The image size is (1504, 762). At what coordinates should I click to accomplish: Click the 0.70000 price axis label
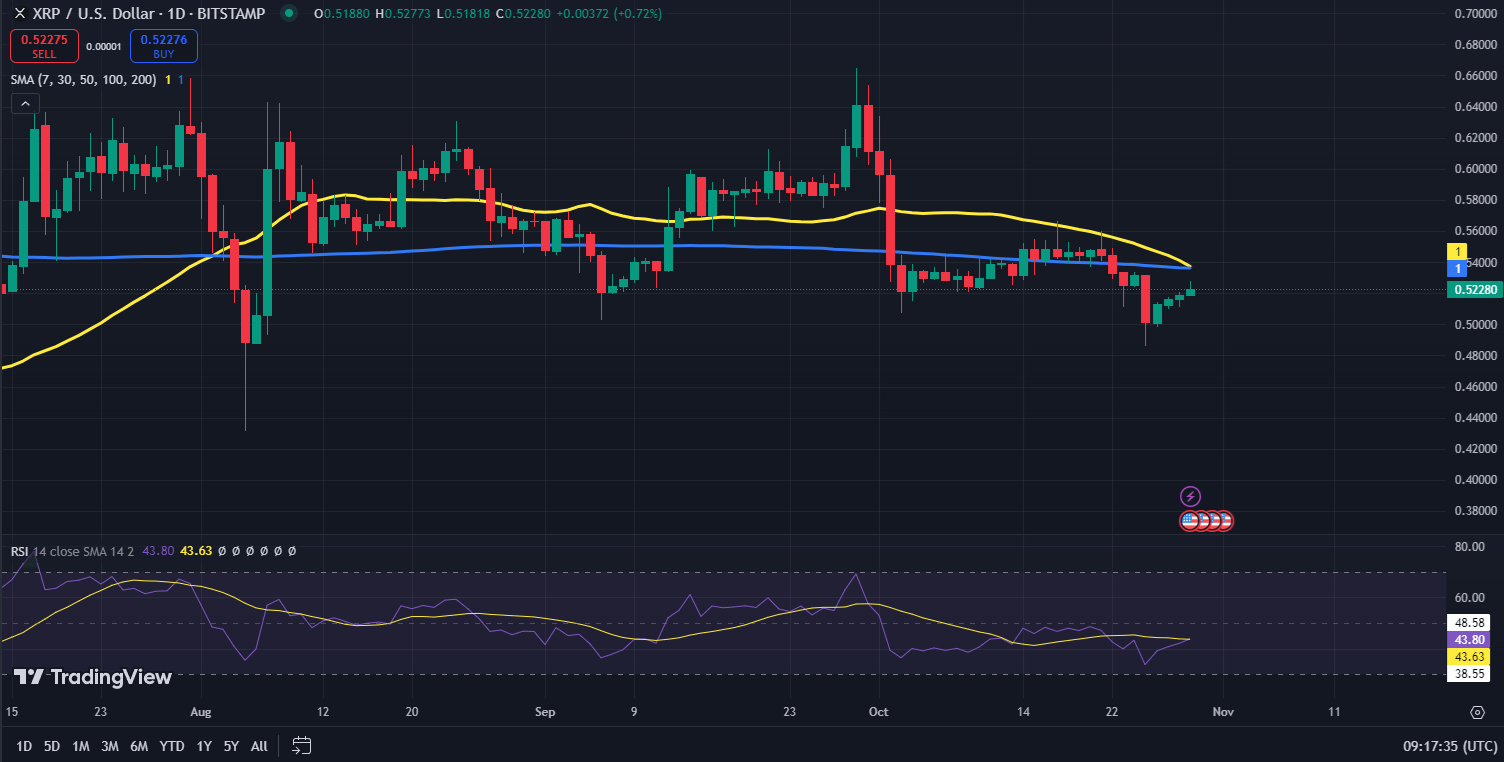1474,14
